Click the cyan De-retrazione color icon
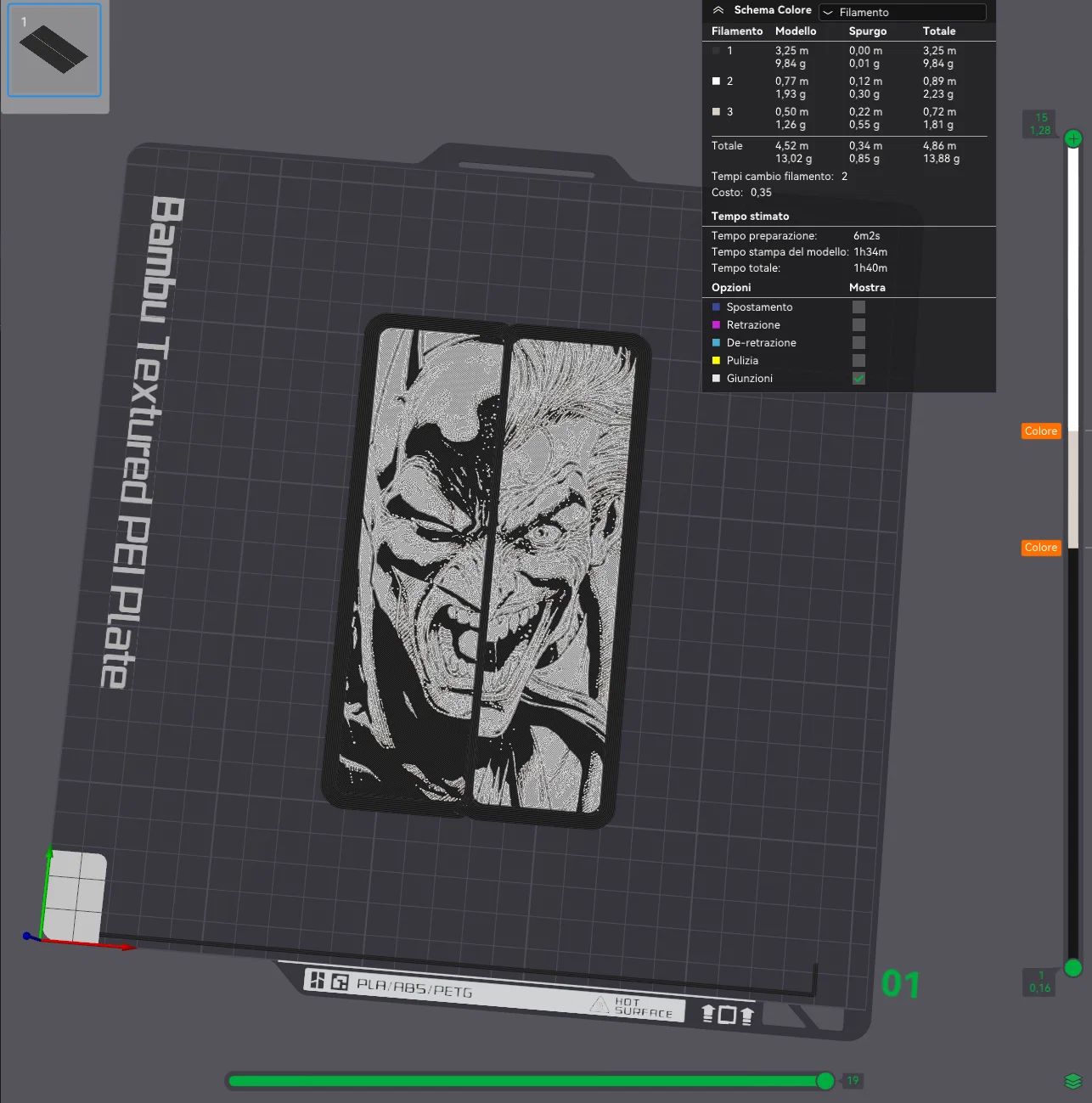The width and height of the screenshot is (1092, 1103). pos(716,343)
